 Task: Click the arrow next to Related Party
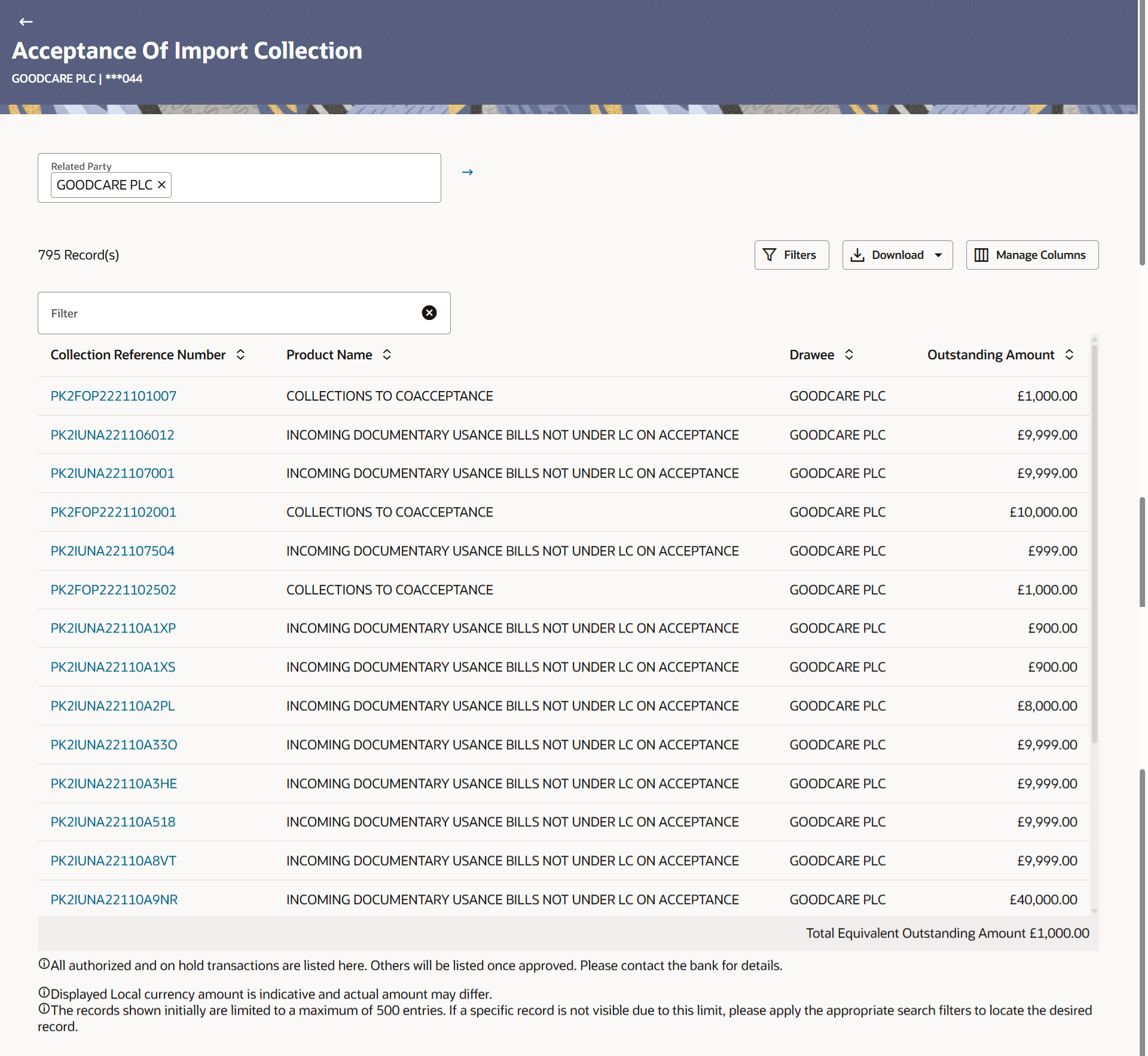(468, 172)
